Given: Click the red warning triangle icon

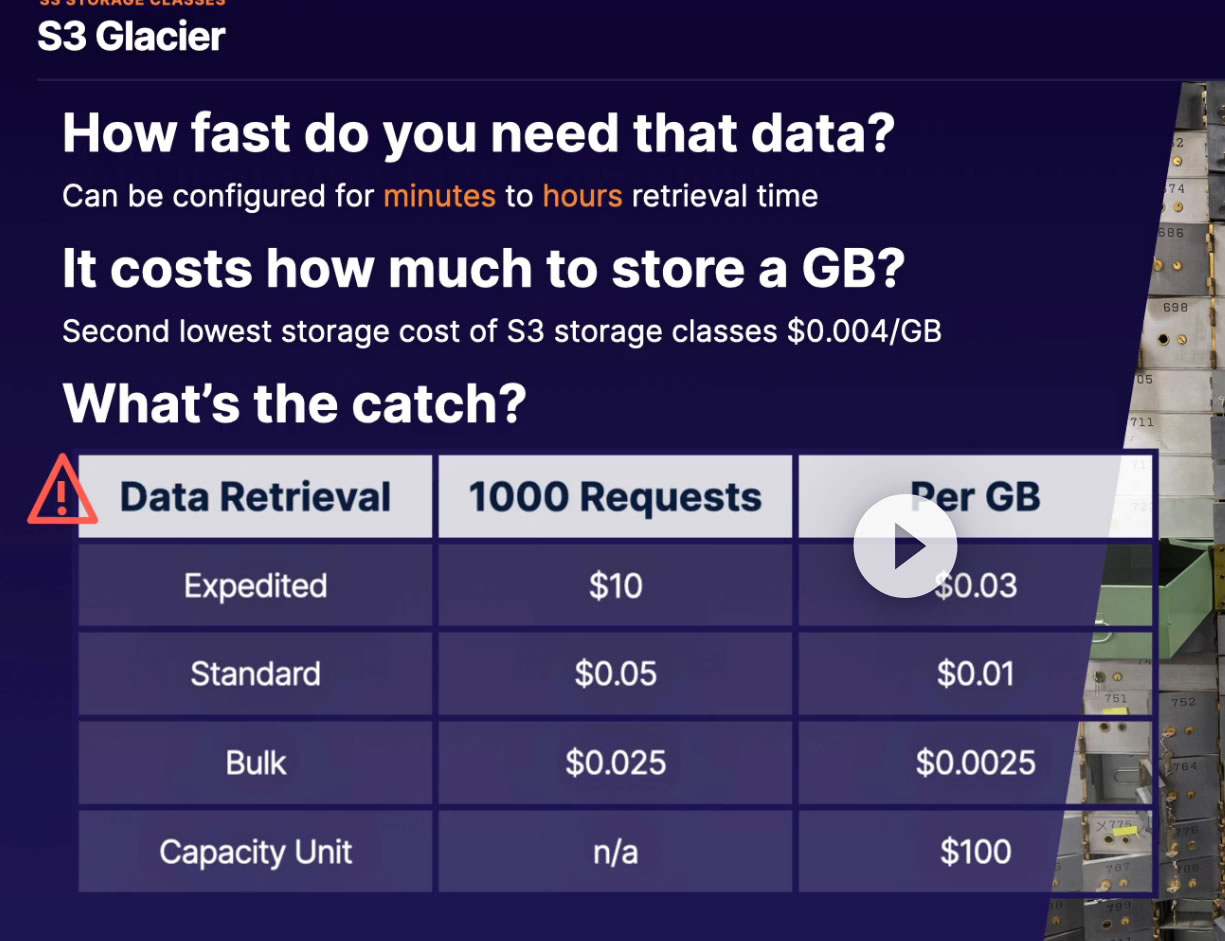Looking at the screenshot, I should click(62, 491).
